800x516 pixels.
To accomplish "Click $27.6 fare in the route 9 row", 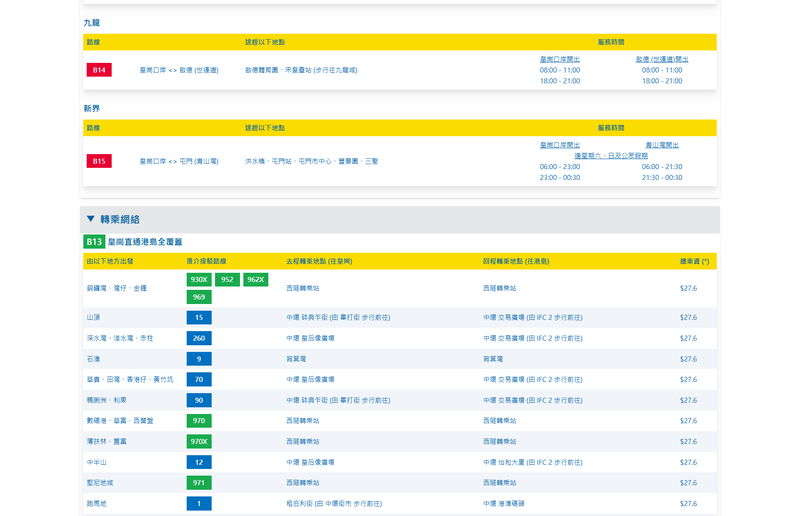I will [x=688, y=359].
